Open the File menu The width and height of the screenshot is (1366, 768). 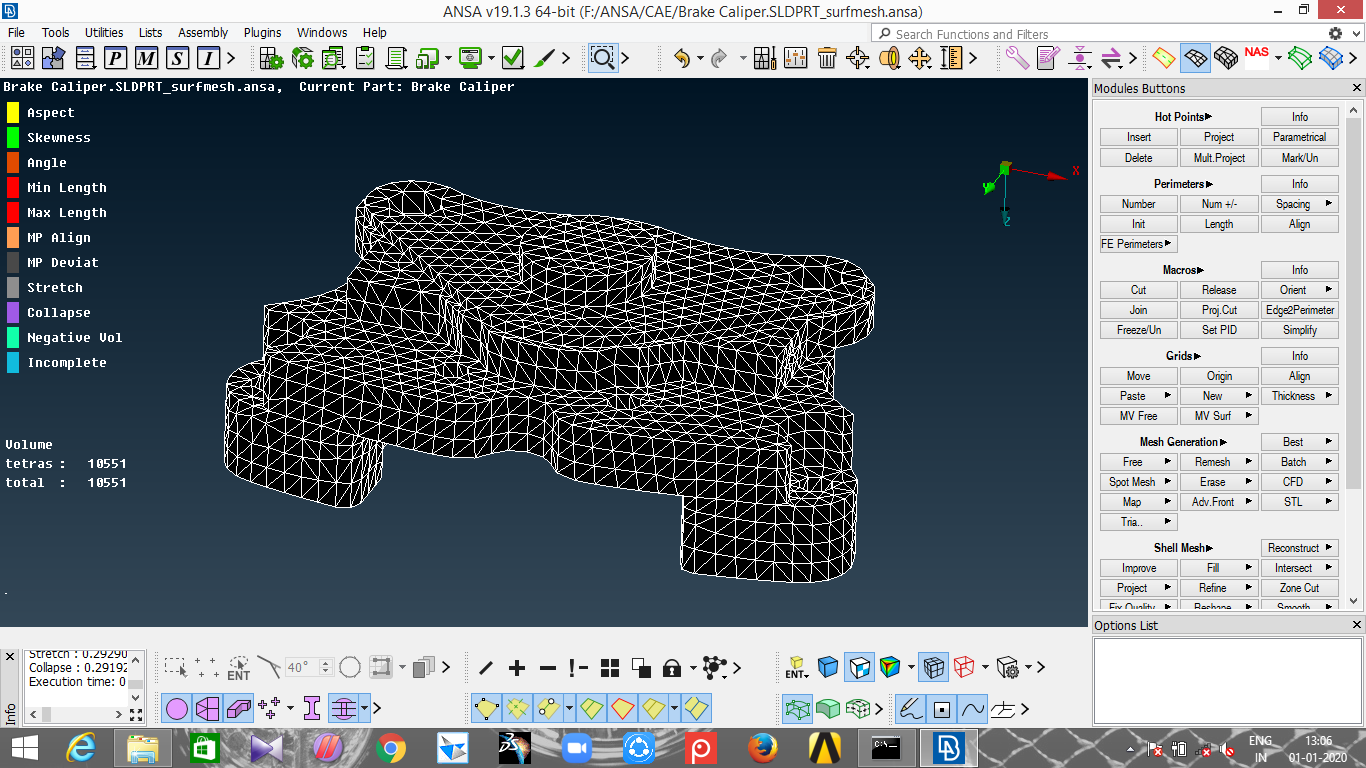coord(16,32)
